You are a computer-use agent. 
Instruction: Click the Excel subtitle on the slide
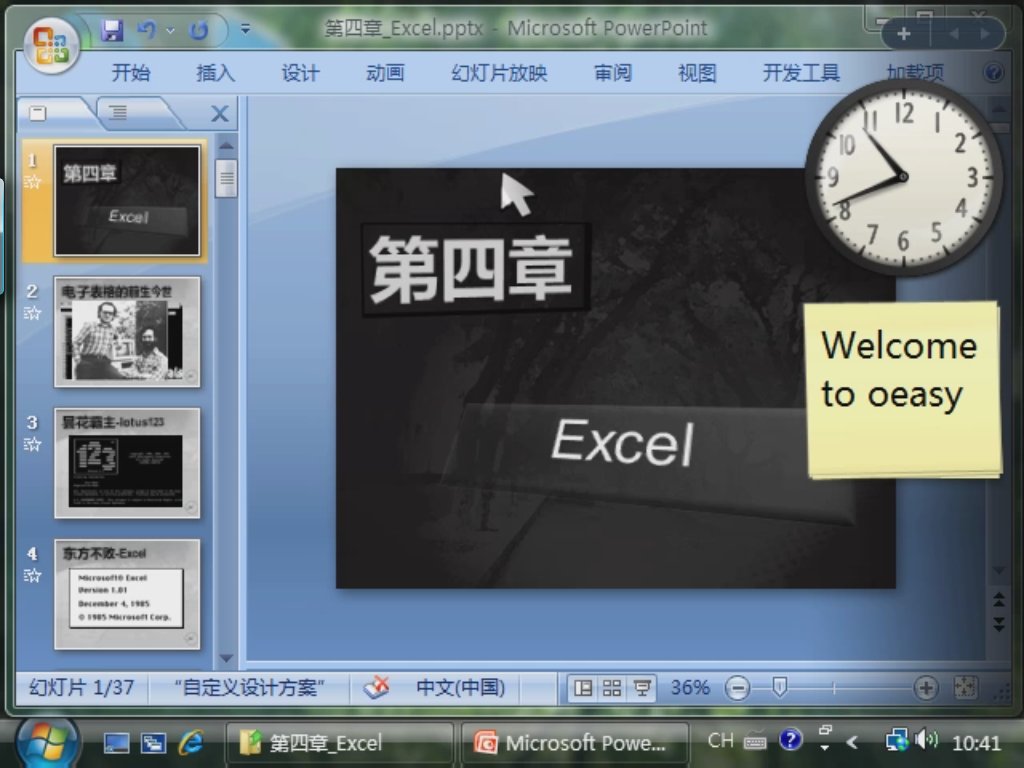tap(622, 442)
